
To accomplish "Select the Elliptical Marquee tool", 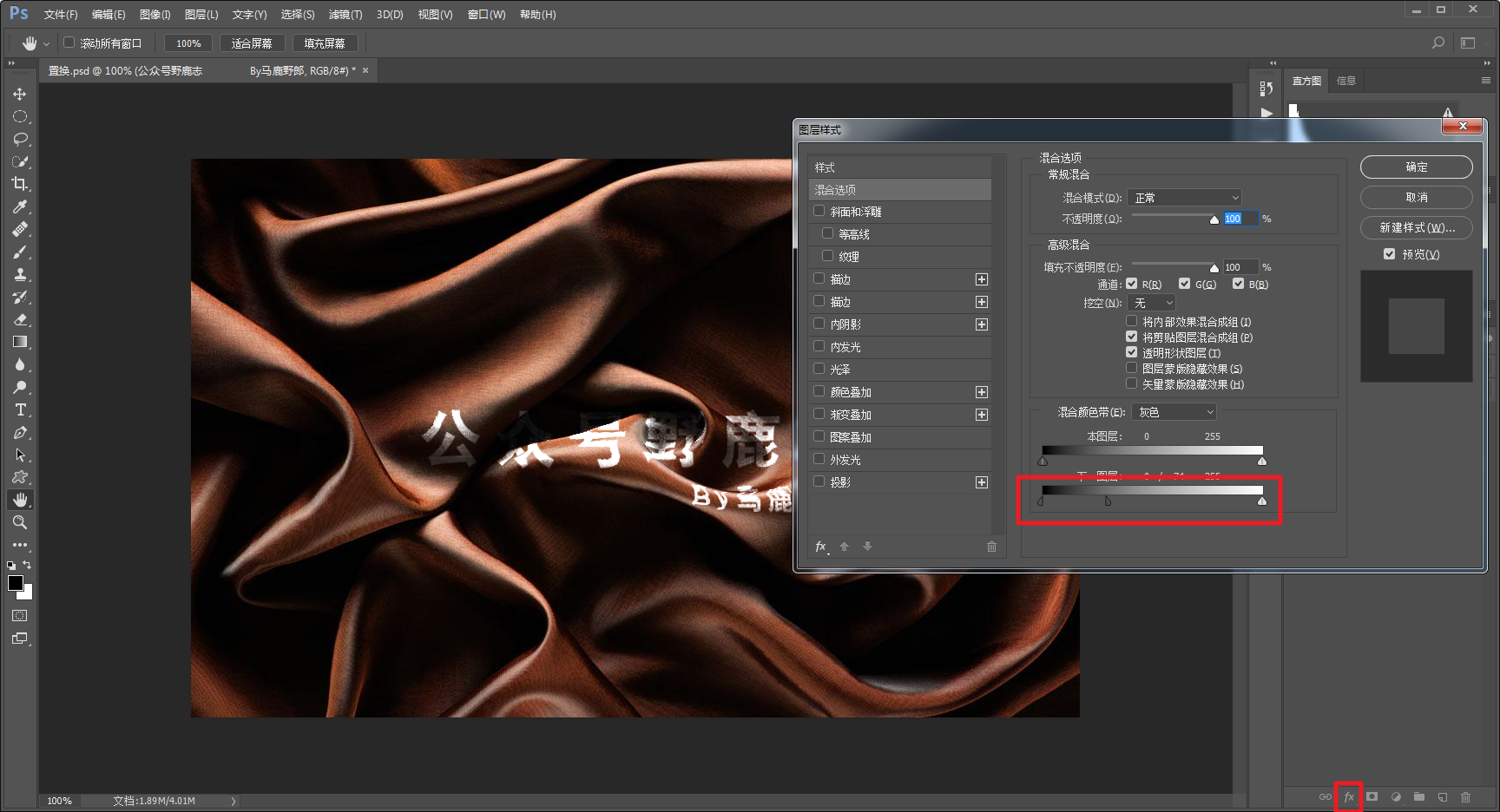I will point(20,116).
